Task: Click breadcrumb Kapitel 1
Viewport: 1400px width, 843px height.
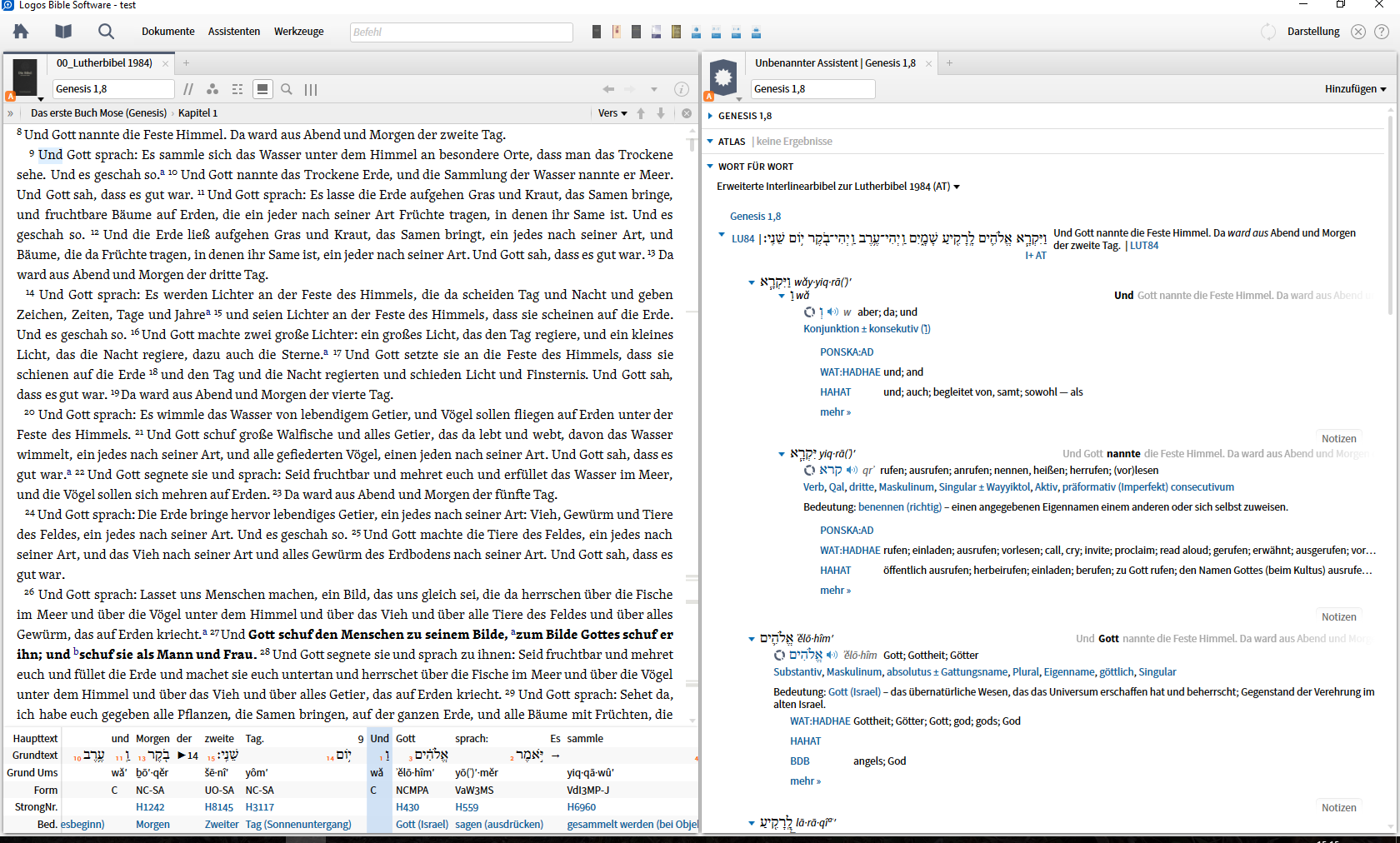Action: [x=198, y=113]
